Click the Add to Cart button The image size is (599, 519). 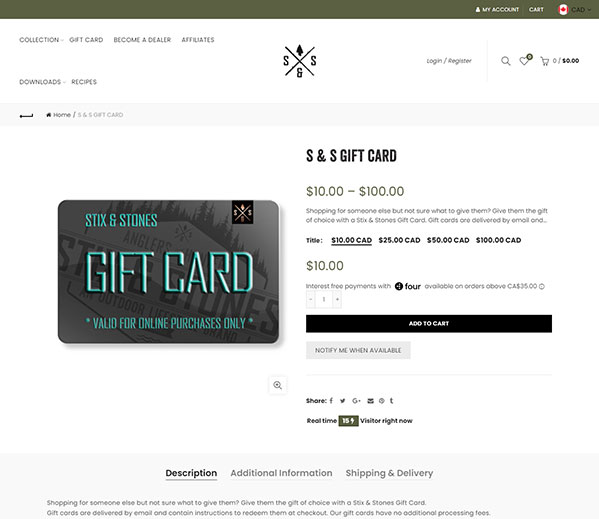click(x=429, y=323)
